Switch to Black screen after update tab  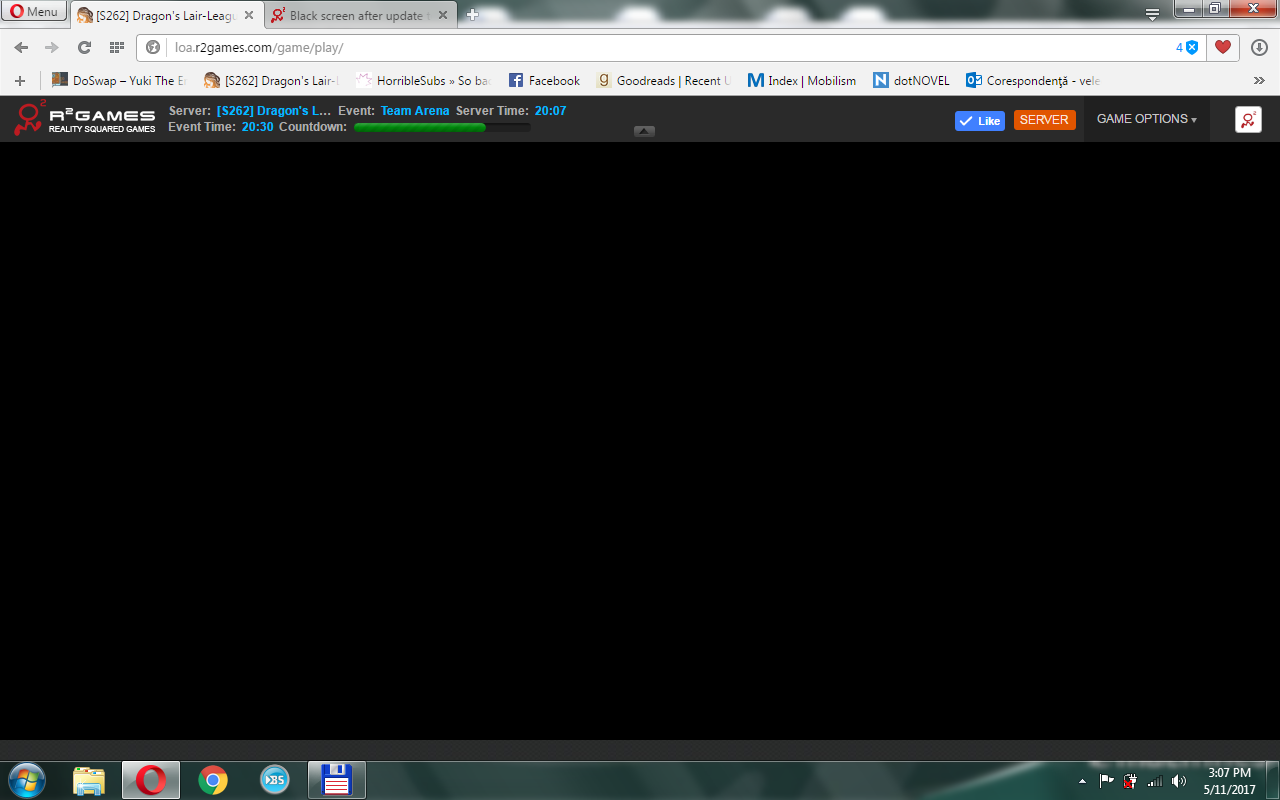coord(355,16)
